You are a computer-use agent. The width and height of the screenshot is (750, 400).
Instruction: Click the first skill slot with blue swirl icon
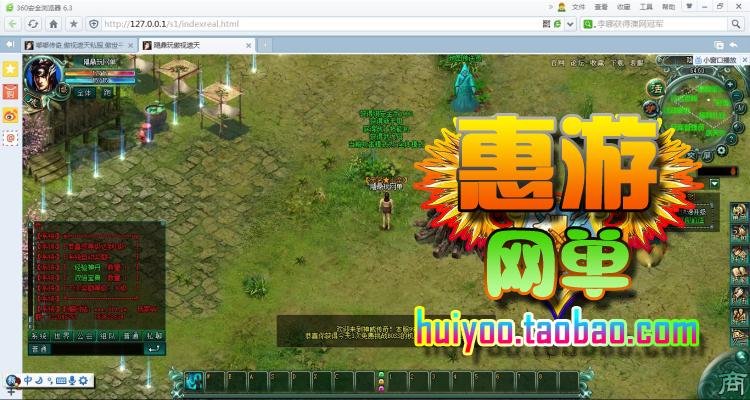pyautogui.click(x=194, y=381)
